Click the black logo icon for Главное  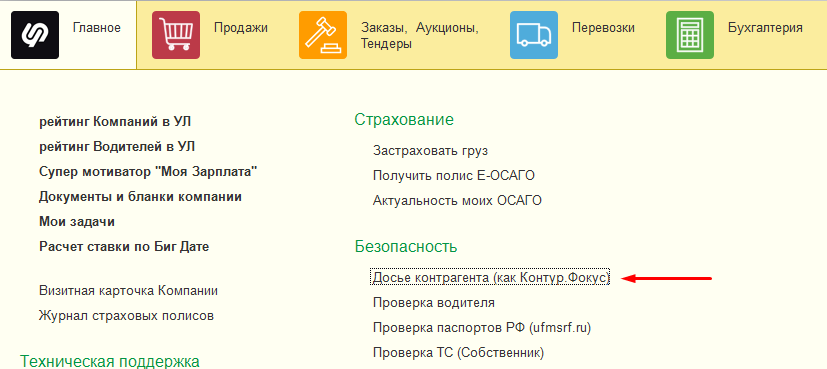click(35, 35)
